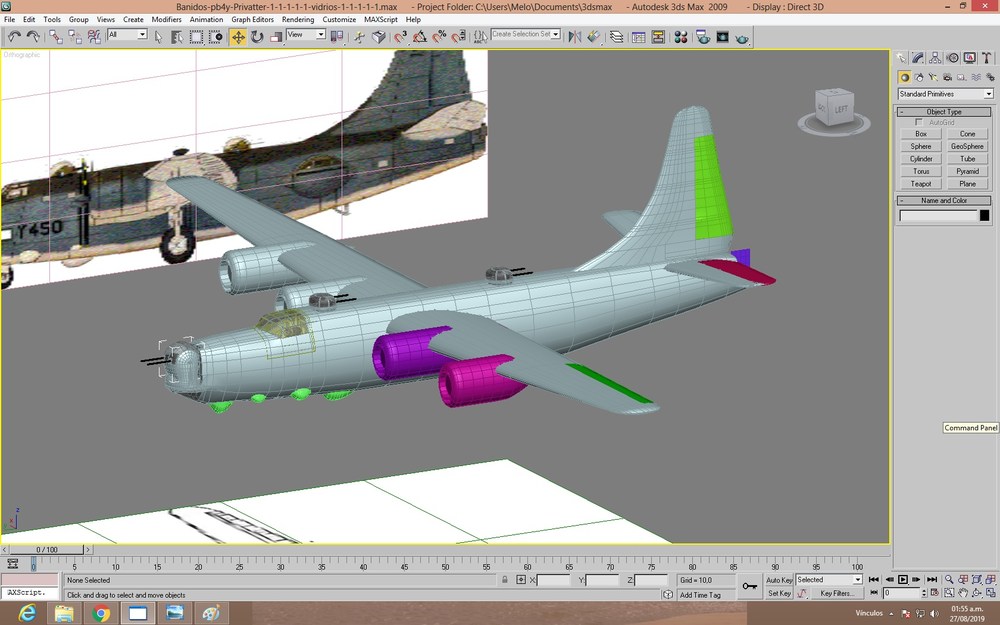The width and height of the screenshot is (1000, 625).
Task: Click the Mirror tool icon
Action: point(575,37)
